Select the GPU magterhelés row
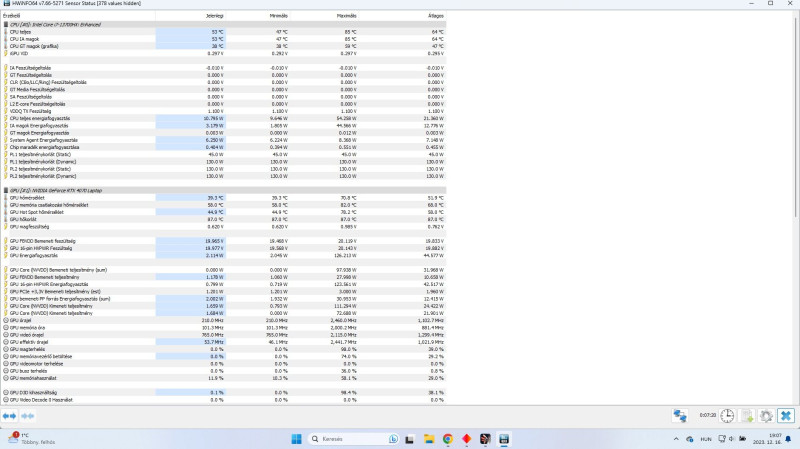This screenshot has height=449, width=800. point(223,349)
